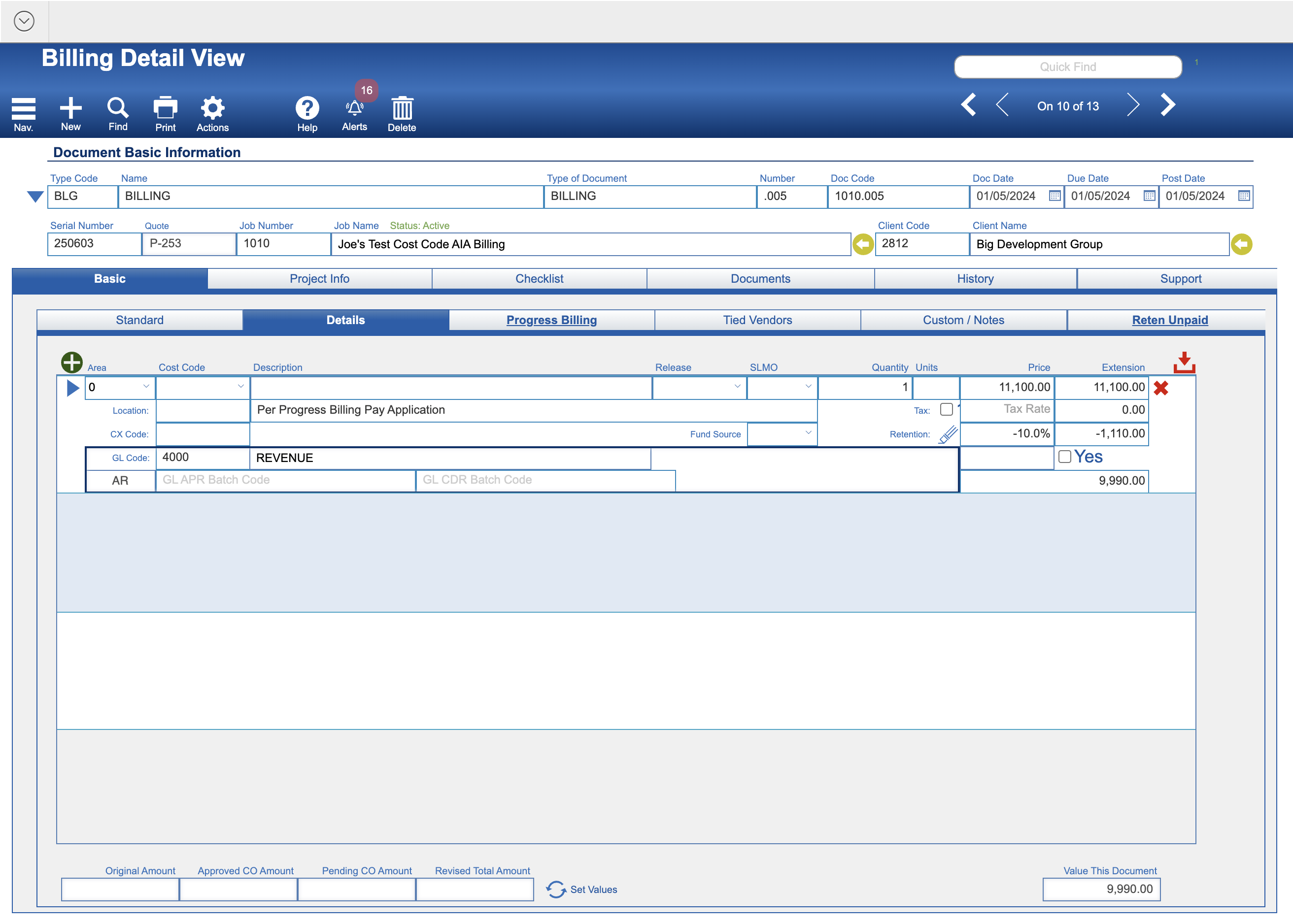This screenshot has width=1293, height=924.
Task: Click the Quote field P-253
Action: [x=189, y=243]
